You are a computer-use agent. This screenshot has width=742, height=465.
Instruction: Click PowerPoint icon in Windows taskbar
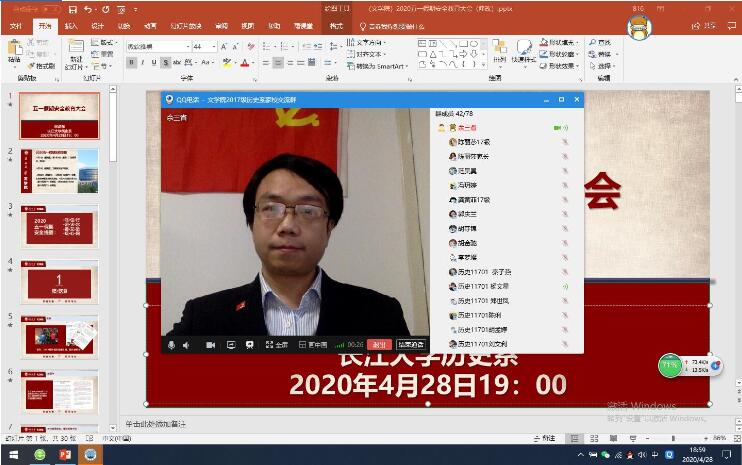pos(65,455)
